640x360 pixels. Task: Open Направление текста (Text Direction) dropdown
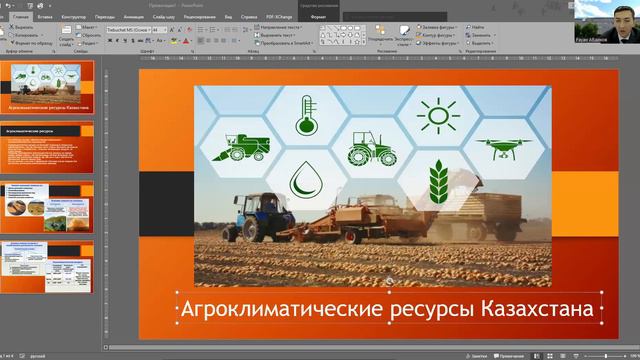pos(278,27)
